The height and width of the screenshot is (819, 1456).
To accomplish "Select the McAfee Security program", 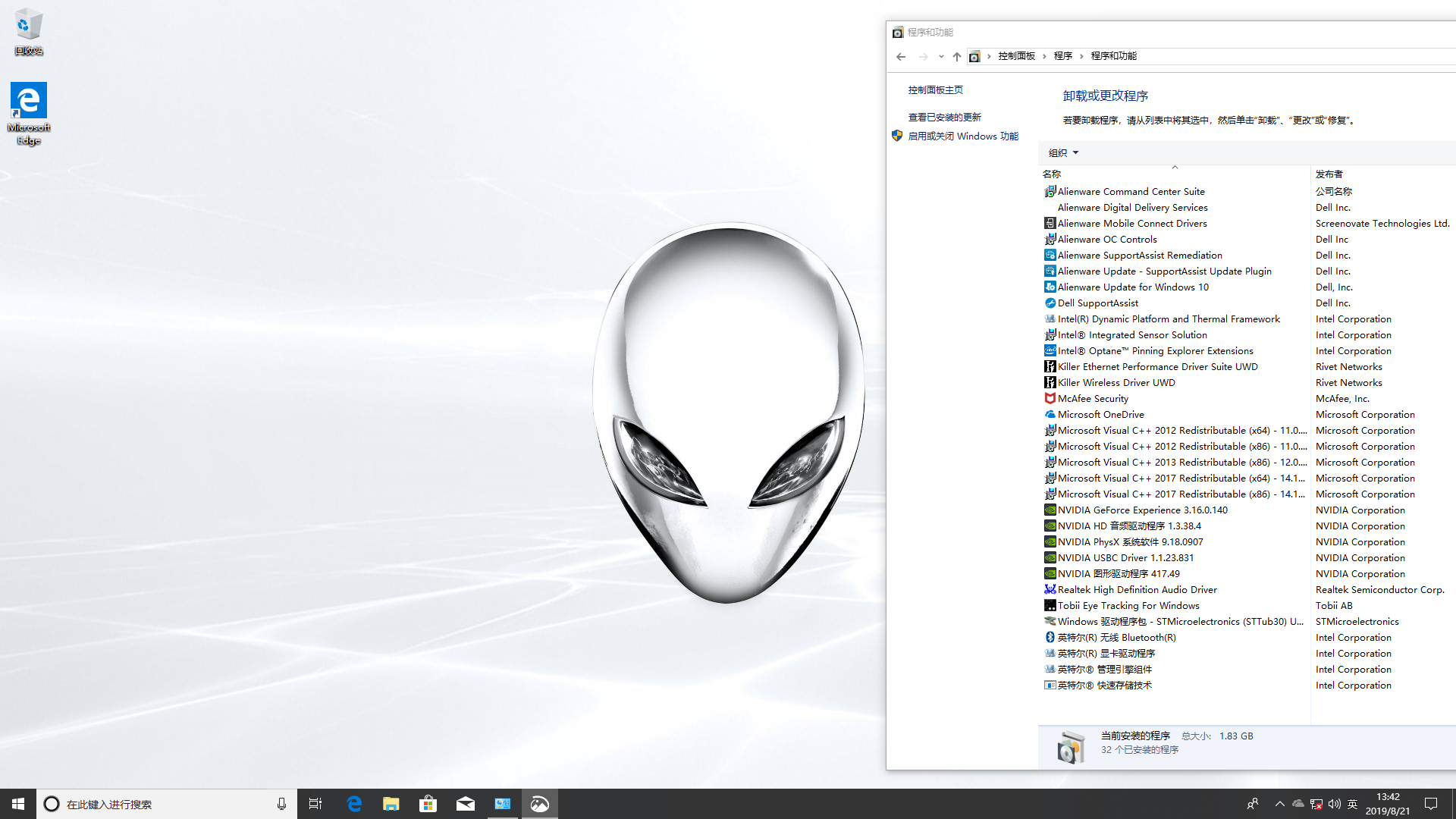I will click(1092, 398).
